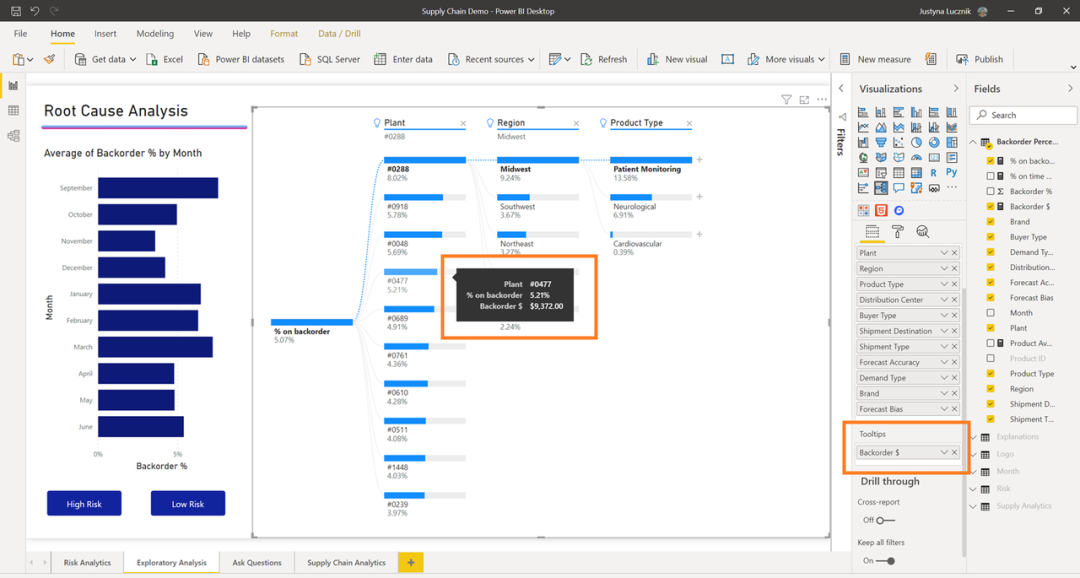Image resolution: width=1080 pixels, height=578 pixels.
Task: Switch to Report view in left sidebar
Action: click(13, 85)
